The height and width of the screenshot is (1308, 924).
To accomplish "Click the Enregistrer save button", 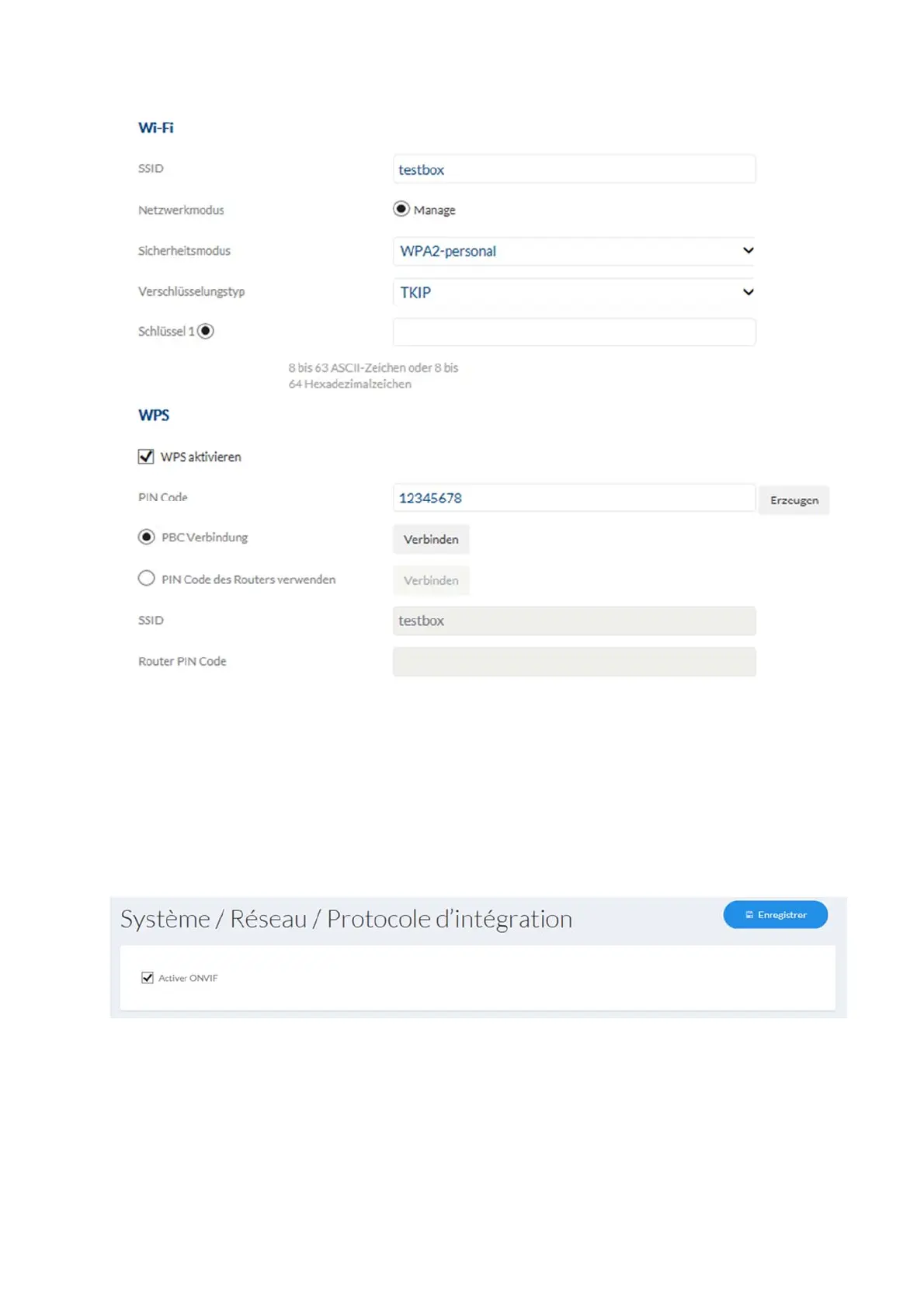I will tap(775, 914).
